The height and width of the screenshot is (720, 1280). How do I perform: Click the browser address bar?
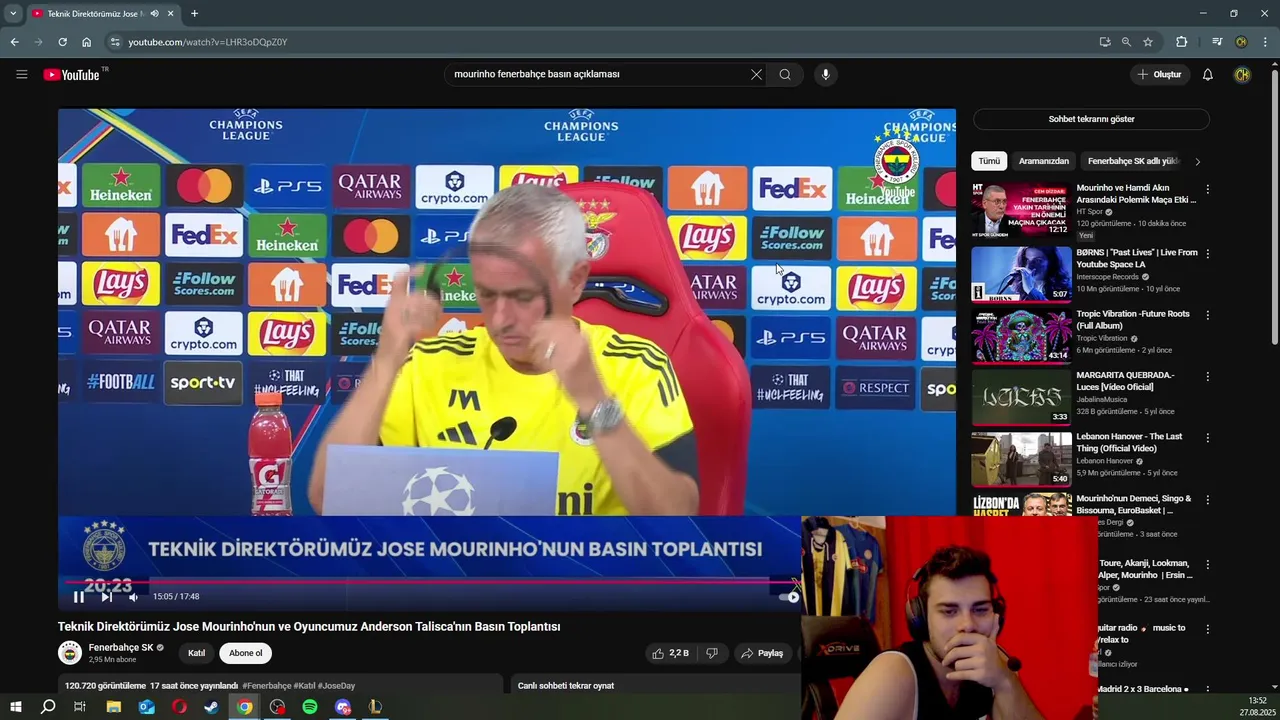click(x=600, y=42)
